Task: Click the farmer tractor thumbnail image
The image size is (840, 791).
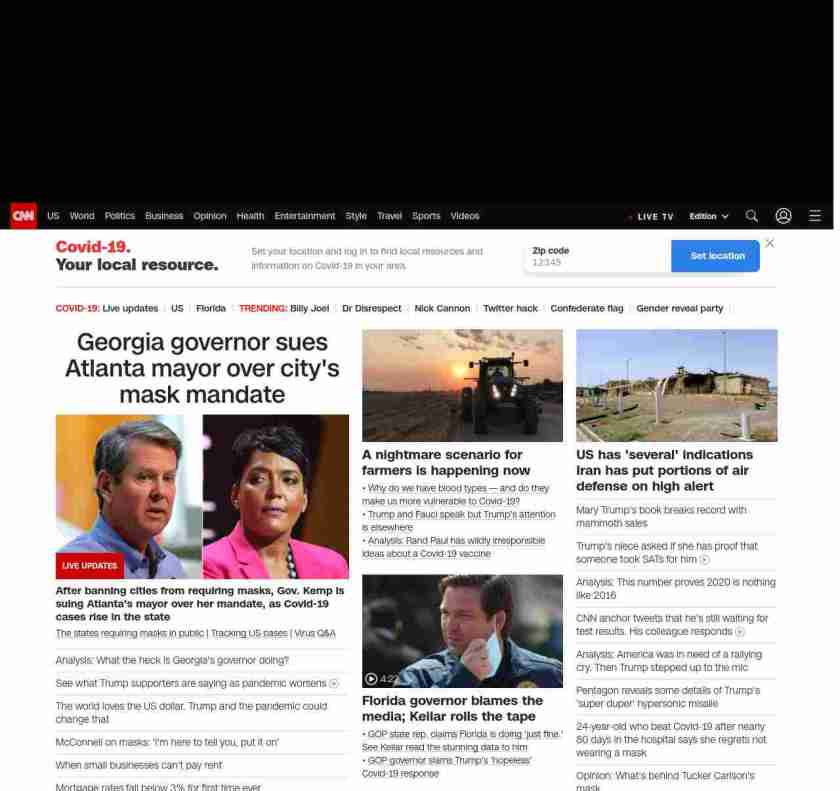Action: [462, 385]
